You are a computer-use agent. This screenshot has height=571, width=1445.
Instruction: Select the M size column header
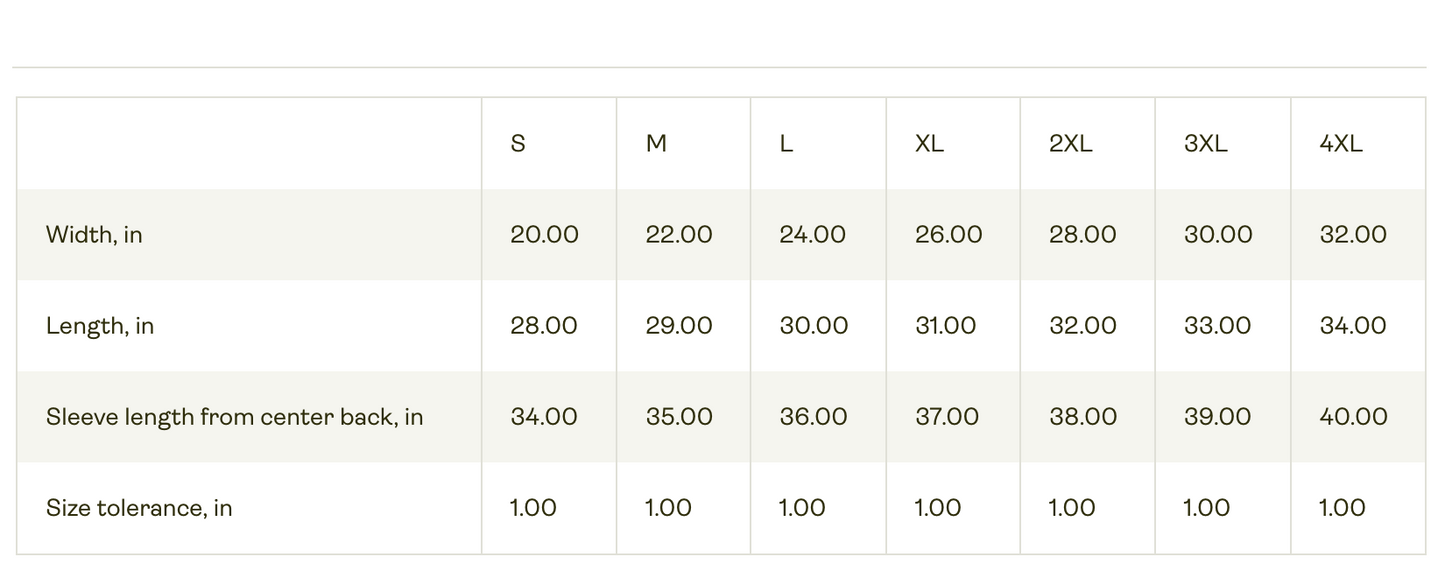click(656, 144)
